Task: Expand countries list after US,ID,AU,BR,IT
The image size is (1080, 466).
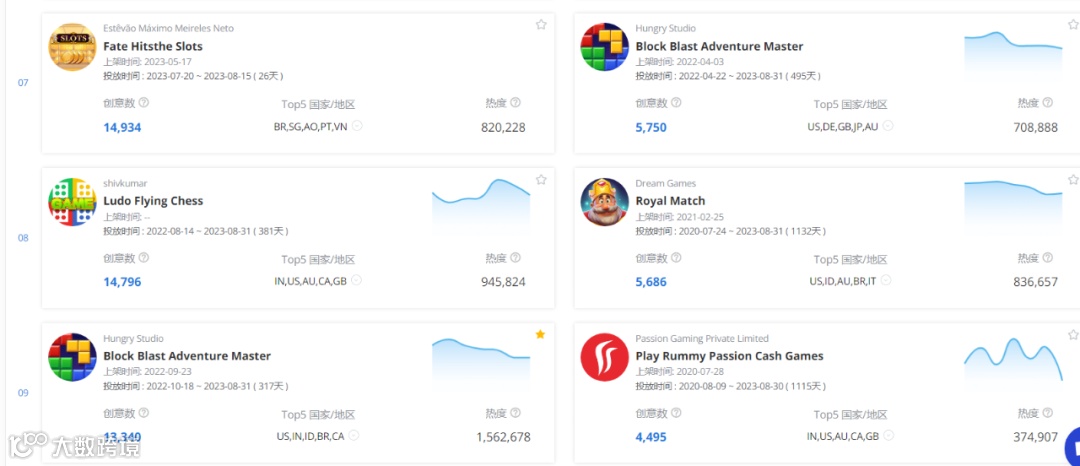Action: pos(886,281)
